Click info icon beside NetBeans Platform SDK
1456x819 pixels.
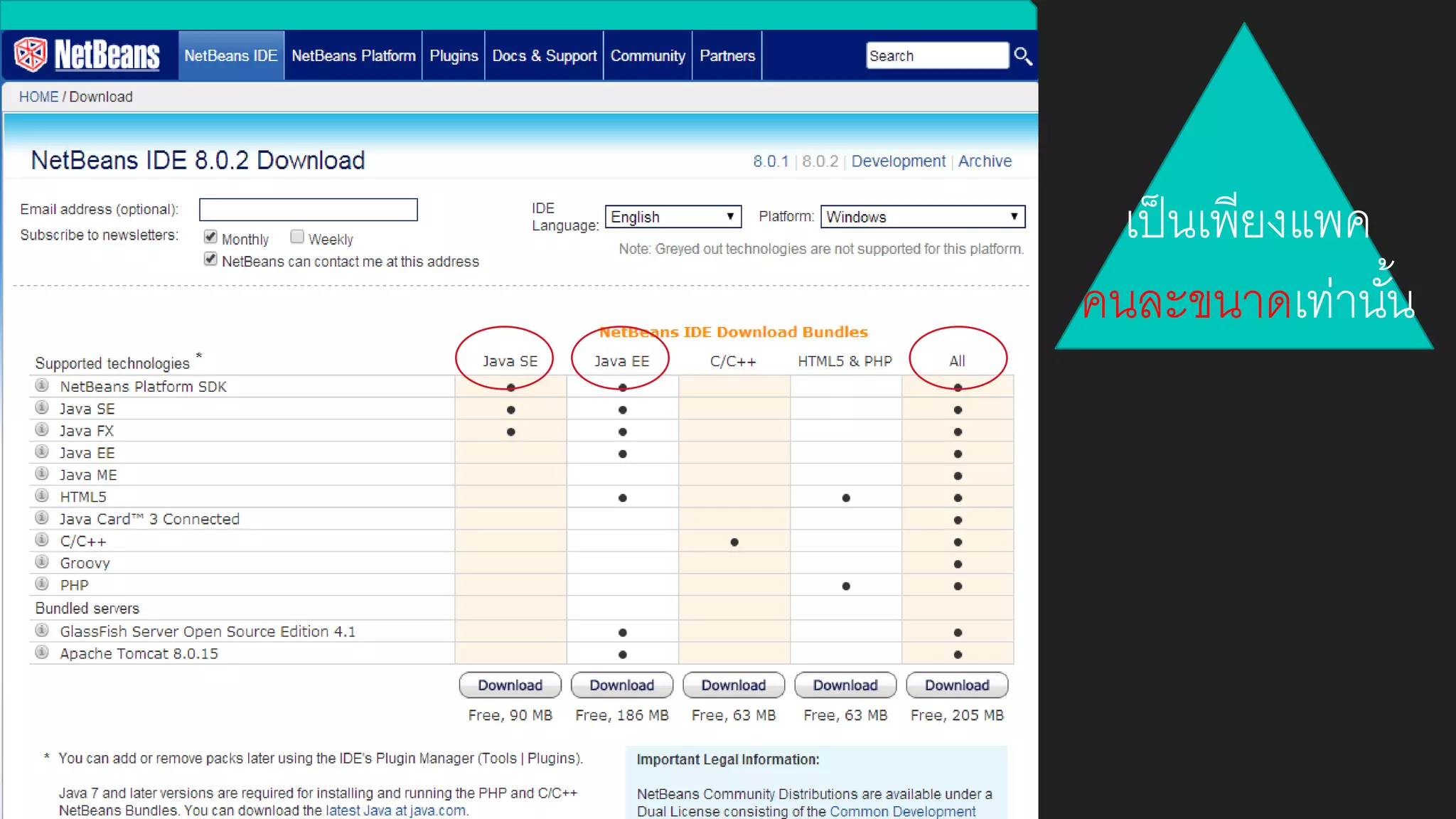coord(42,385)
